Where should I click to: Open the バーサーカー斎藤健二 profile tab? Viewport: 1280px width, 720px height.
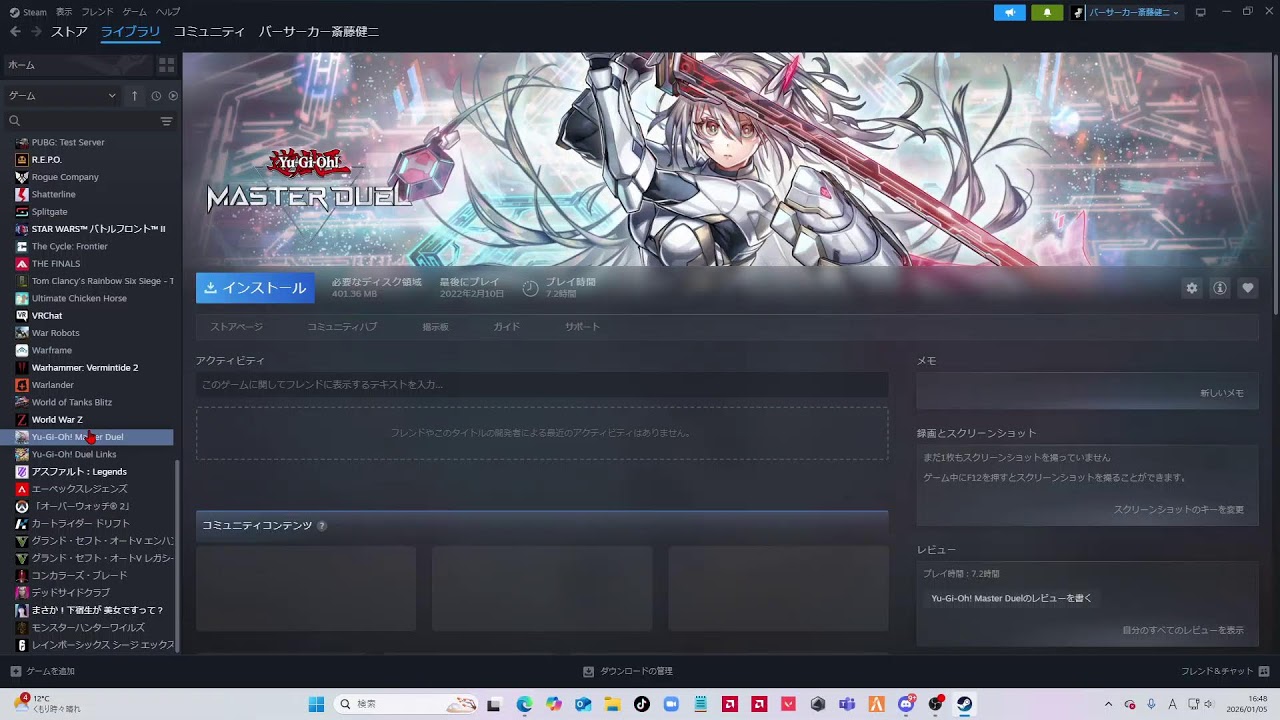(x=319, y=32)
